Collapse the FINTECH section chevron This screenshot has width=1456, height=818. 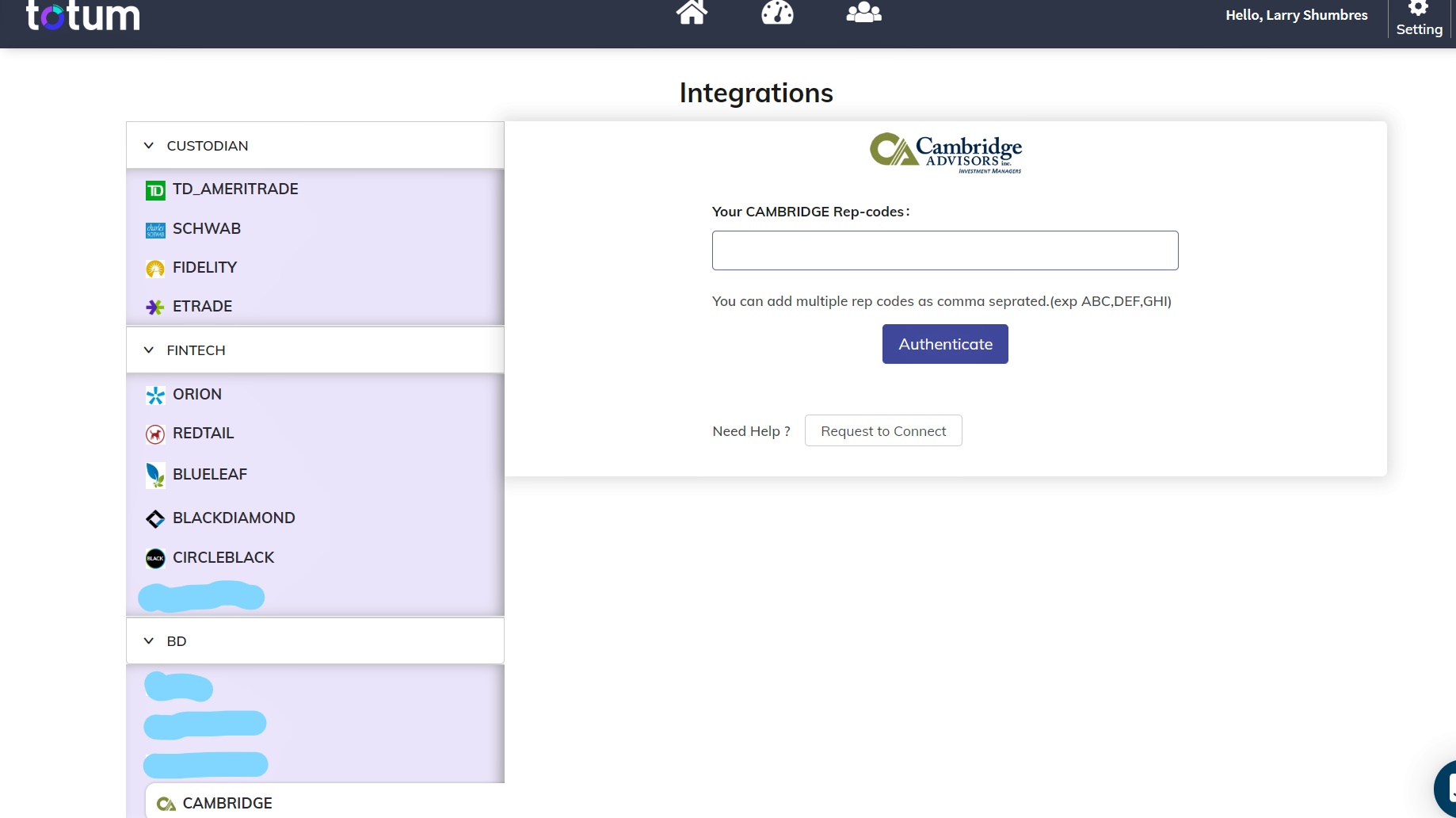[x=148, y=350]
